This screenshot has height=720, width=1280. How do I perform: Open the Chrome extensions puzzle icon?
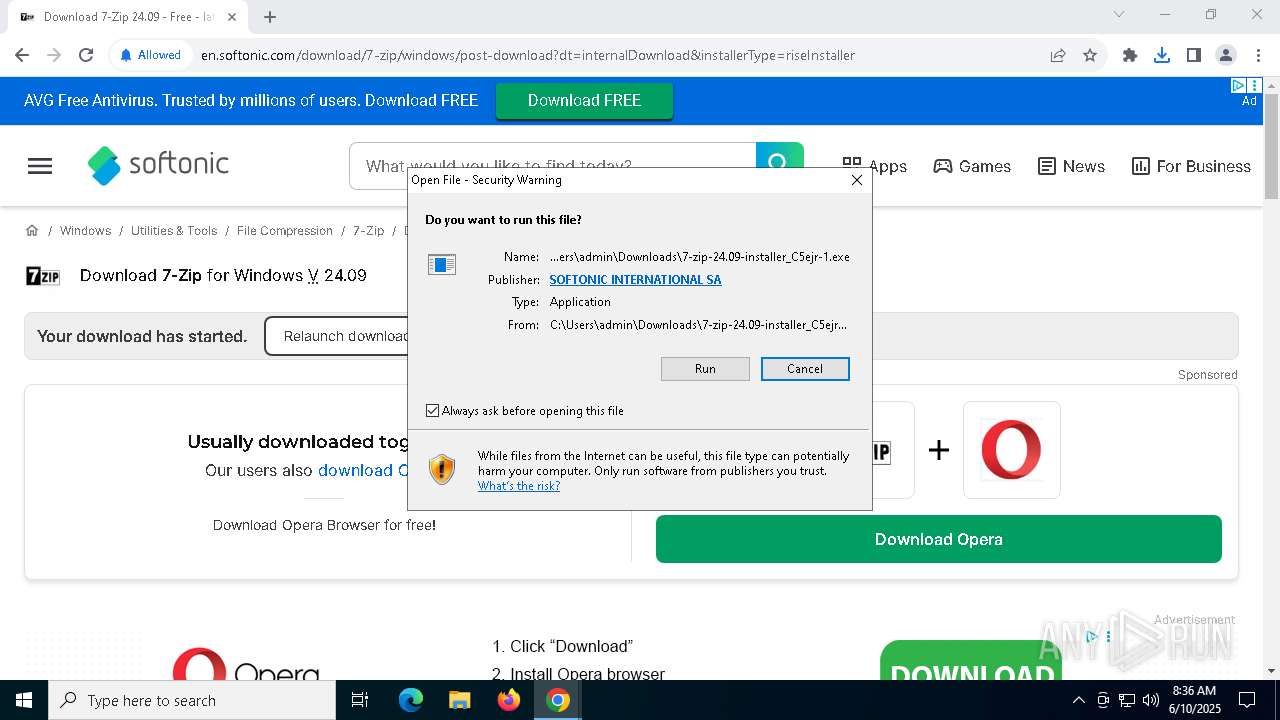1130,55
